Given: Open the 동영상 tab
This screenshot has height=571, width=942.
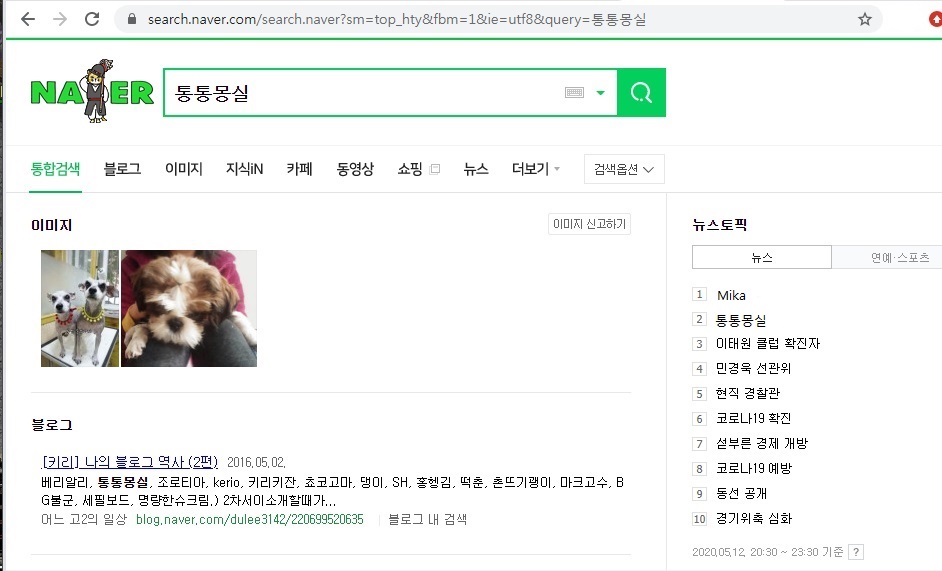Looking at the screenshot, I should pyautogui.click(x=355, y=169).
